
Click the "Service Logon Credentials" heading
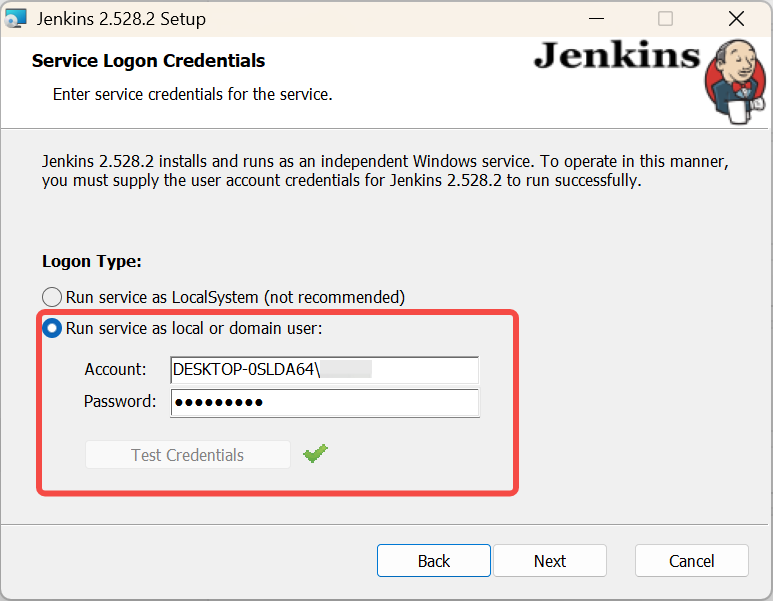[x=148, y=61]
